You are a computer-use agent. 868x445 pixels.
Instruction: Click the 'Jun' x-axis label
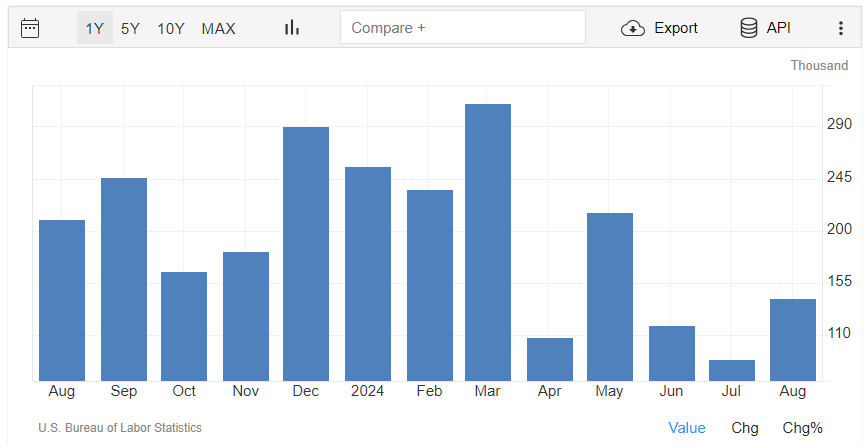click(671, 391)
